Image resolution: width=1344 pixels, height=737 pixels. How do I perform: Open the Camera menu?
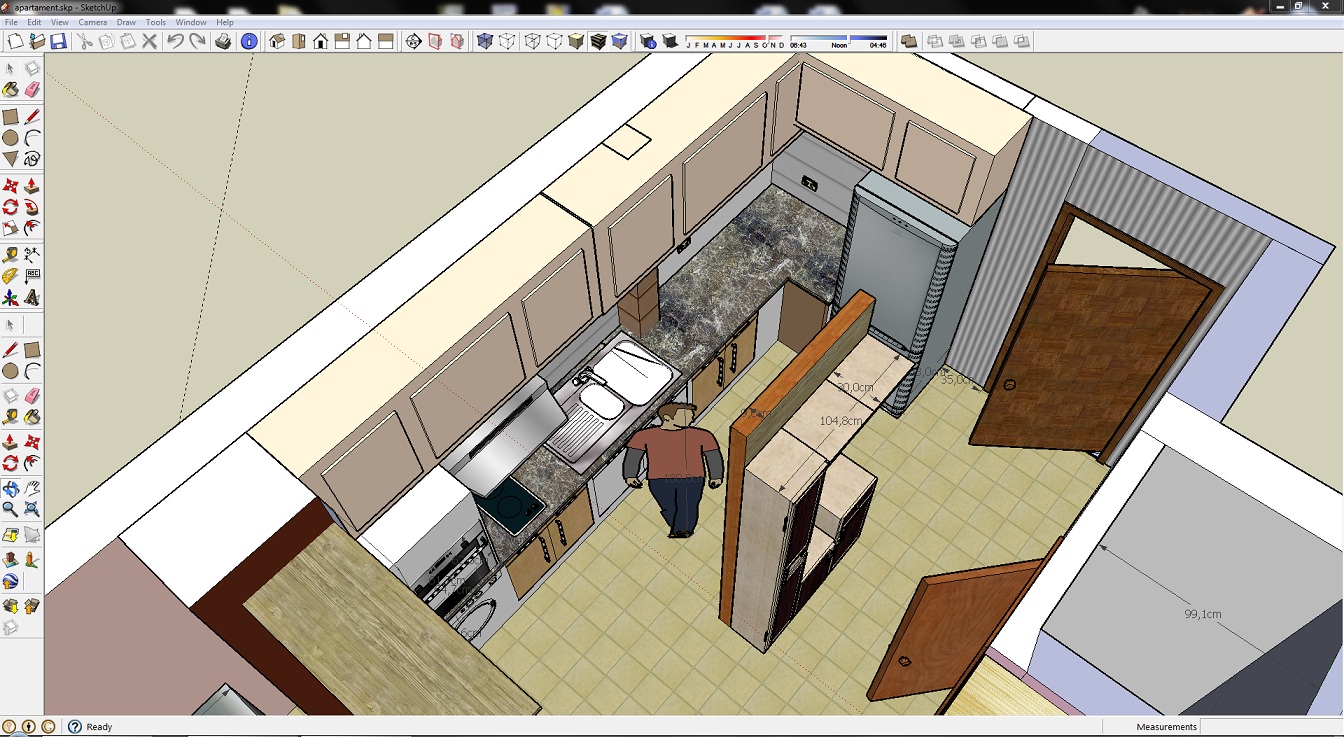click(x=92, y=22)
